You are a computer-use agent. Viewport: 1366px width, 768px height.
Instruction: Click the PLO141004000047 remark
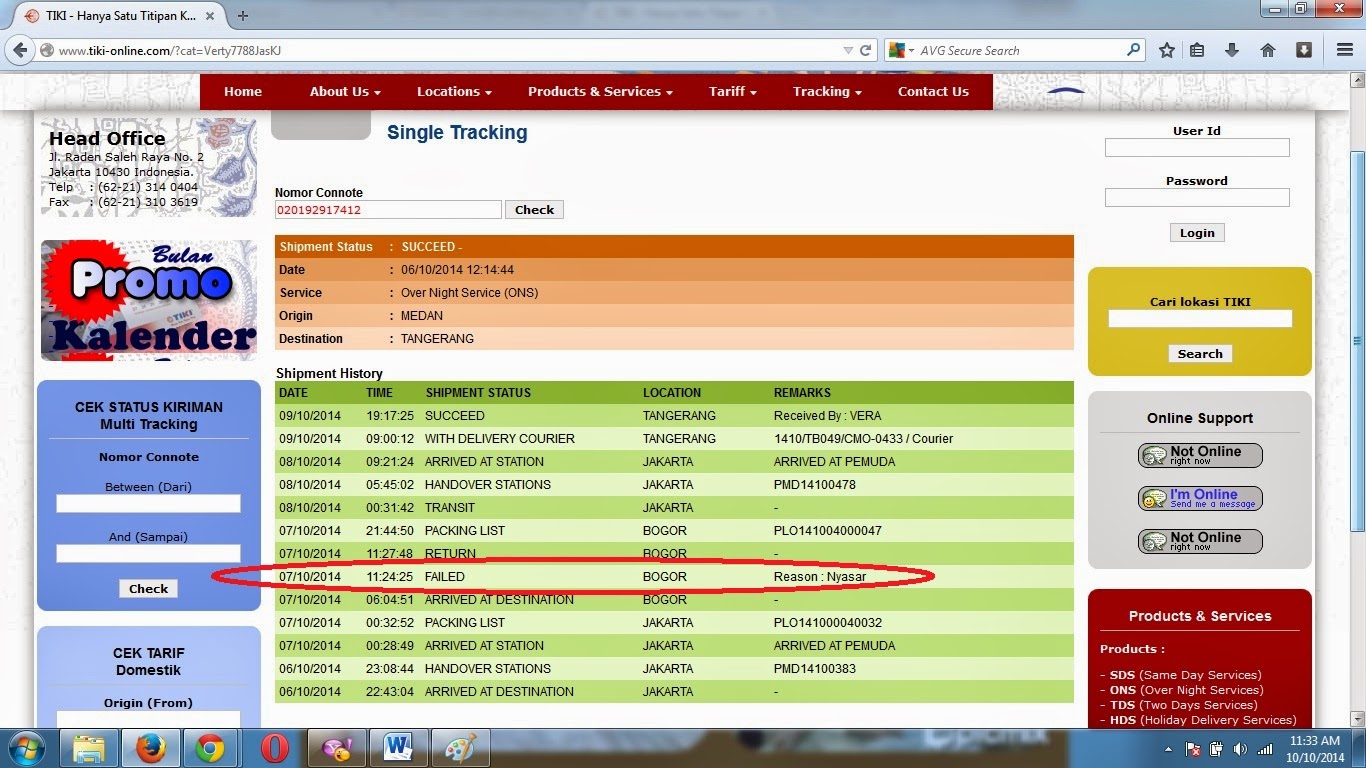click(828, 531)
